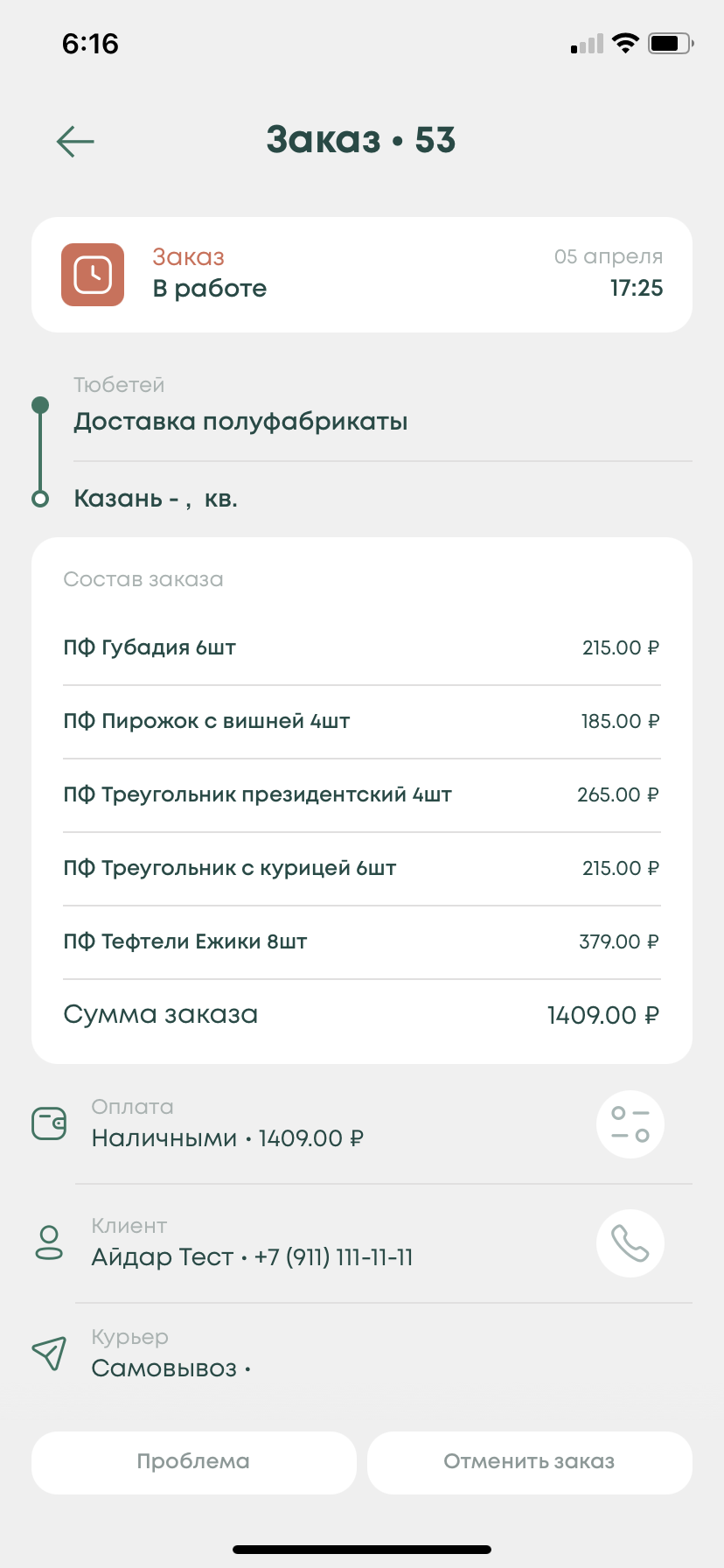This screenshot has height=1568, width=724.
Task: Tap the Сумма заказа total row
Action: tap(361, 1015)
